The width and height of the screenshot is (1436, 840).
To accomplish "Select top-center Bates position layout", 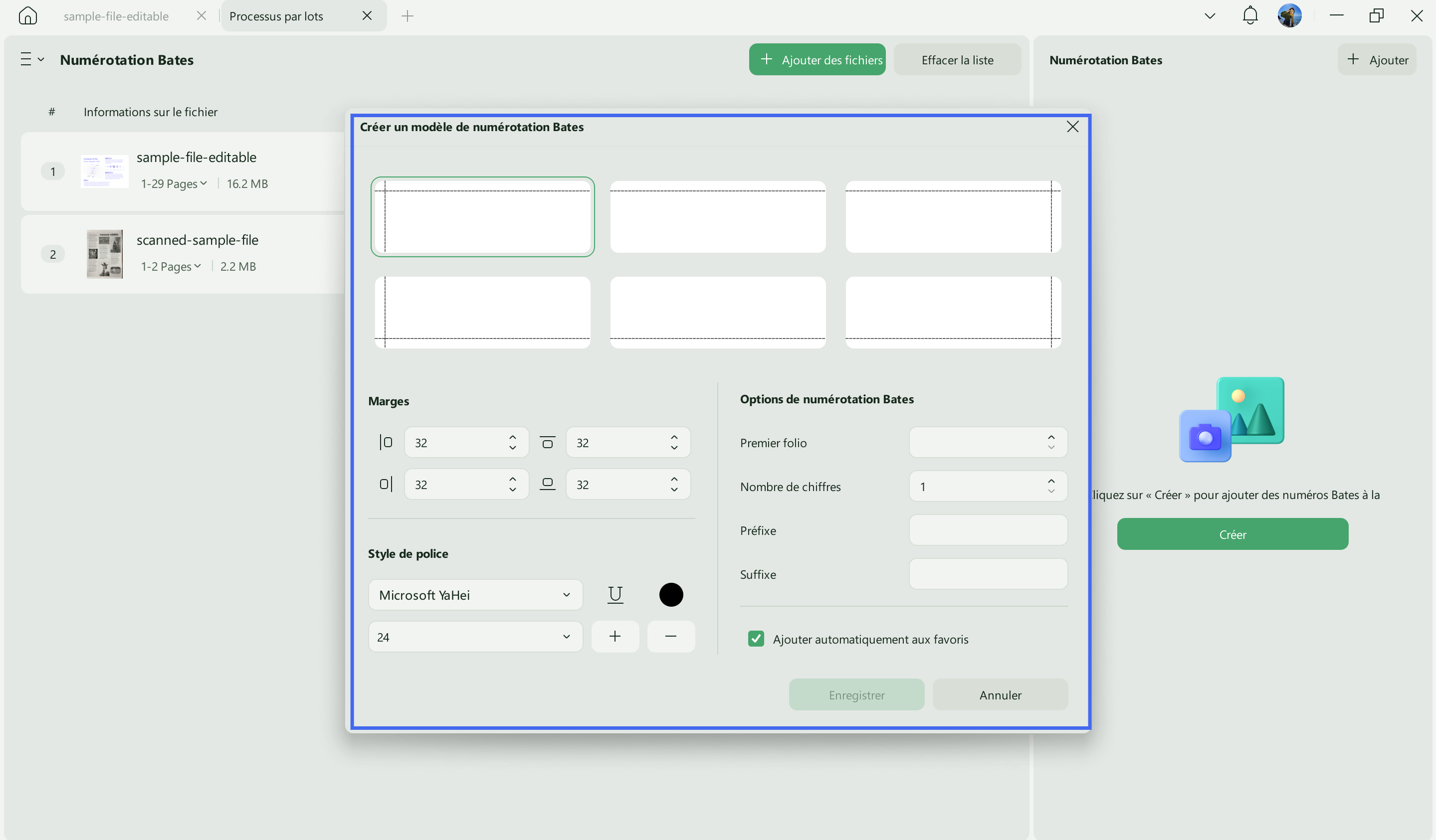I will click(x=717, y=216).
